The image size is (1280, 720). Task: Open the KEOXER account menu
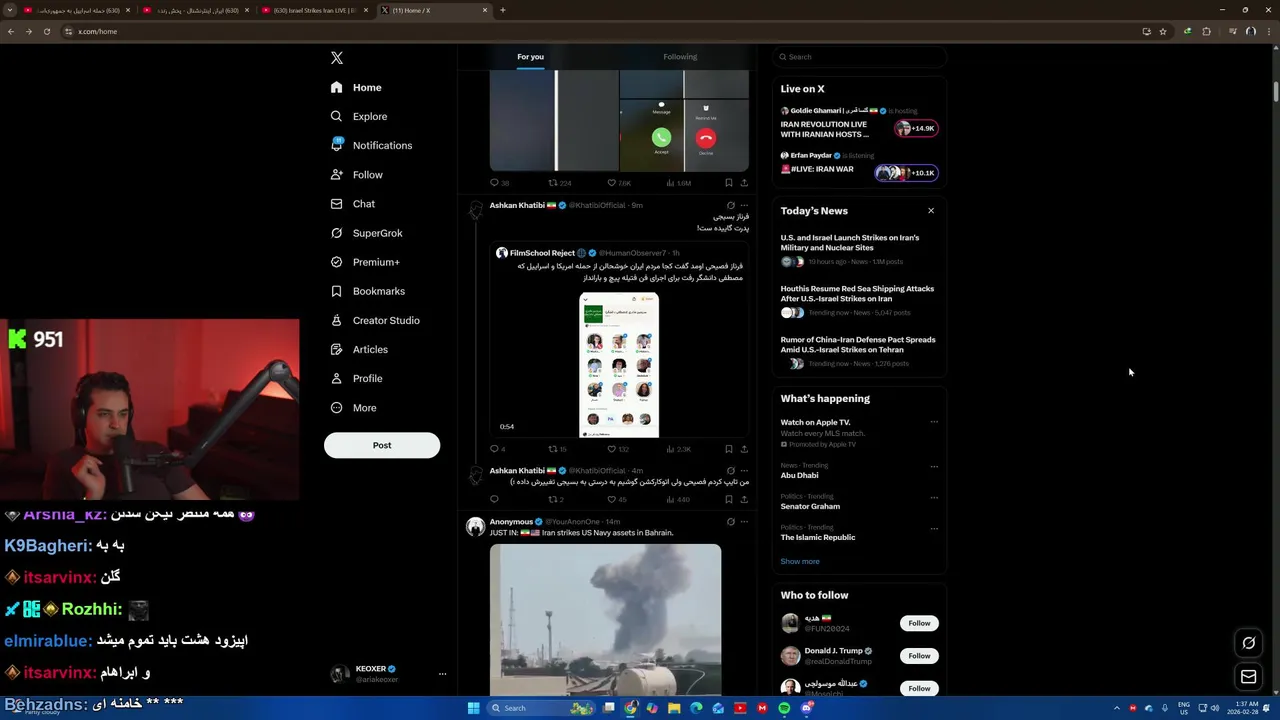pyautogui.click(x=387, y=674)
